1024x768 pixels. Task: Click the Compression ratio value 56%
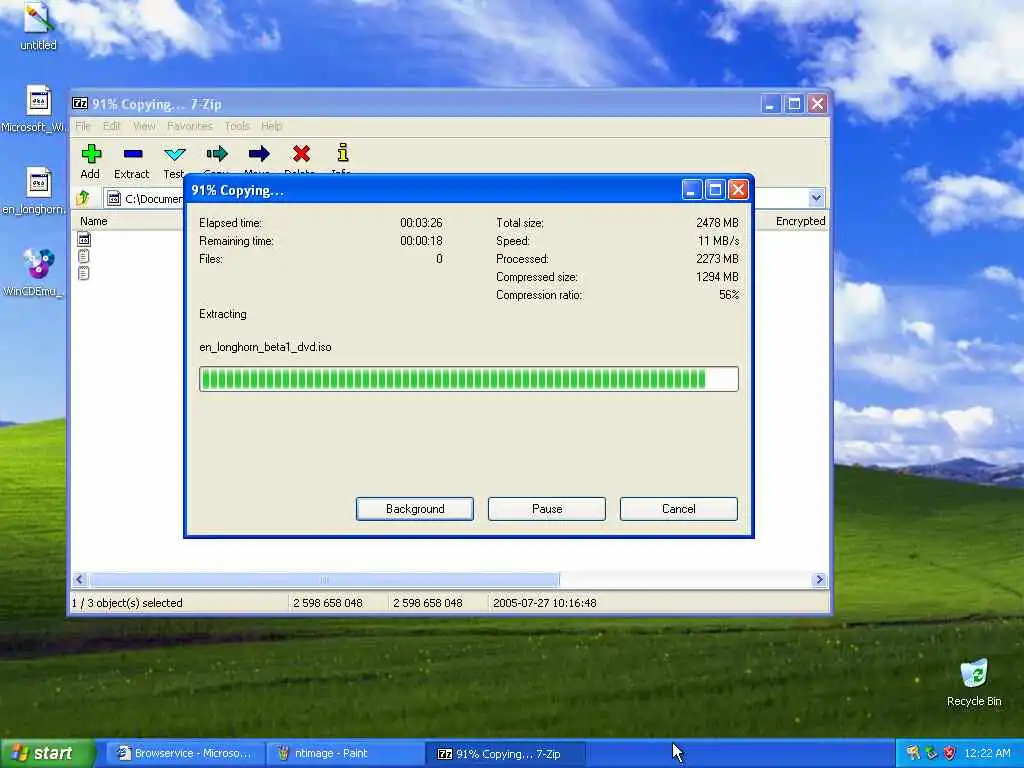click(x=729, y=295)
